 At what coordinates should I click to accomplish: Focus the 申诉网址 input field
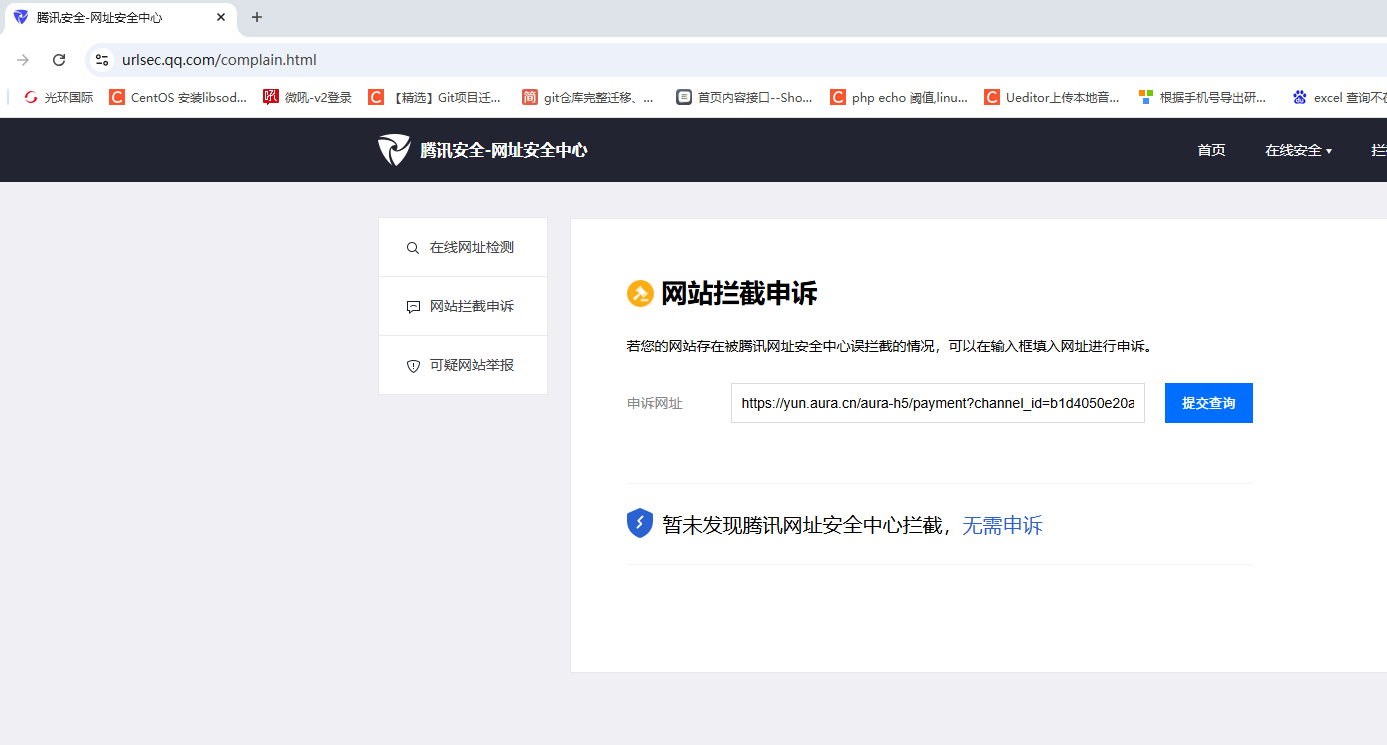point(938,403)
